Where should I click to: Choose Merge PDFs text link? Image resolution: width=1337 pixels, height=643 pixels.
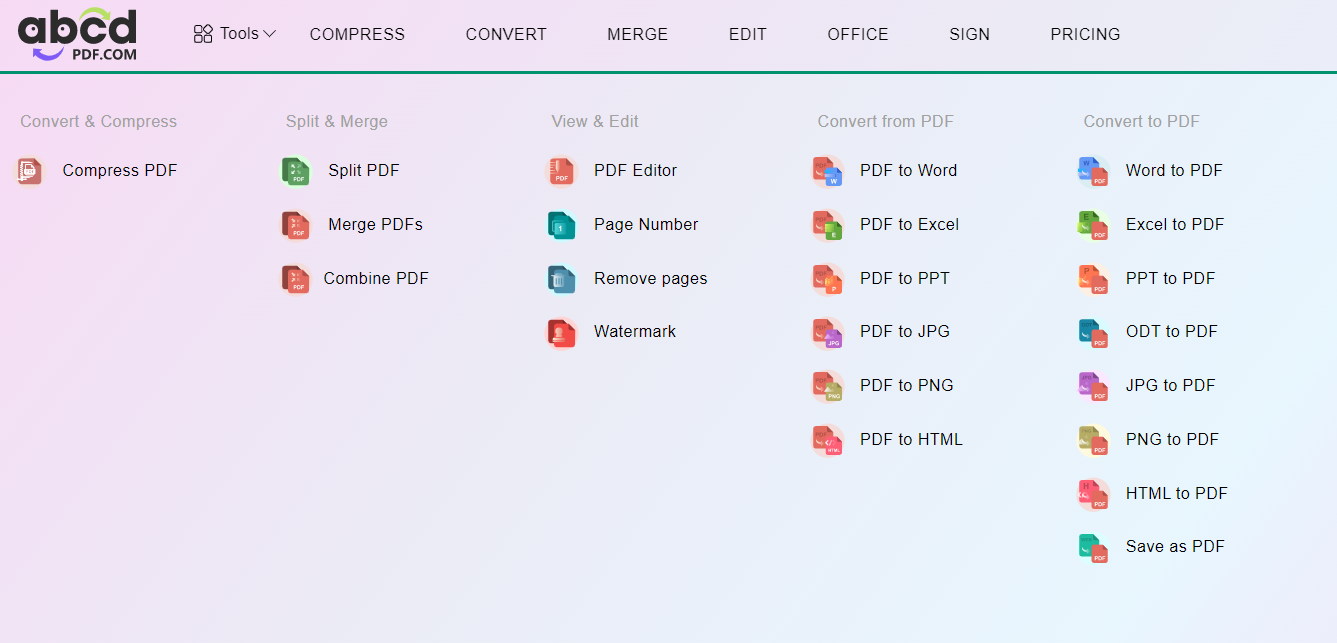[375, 225]
